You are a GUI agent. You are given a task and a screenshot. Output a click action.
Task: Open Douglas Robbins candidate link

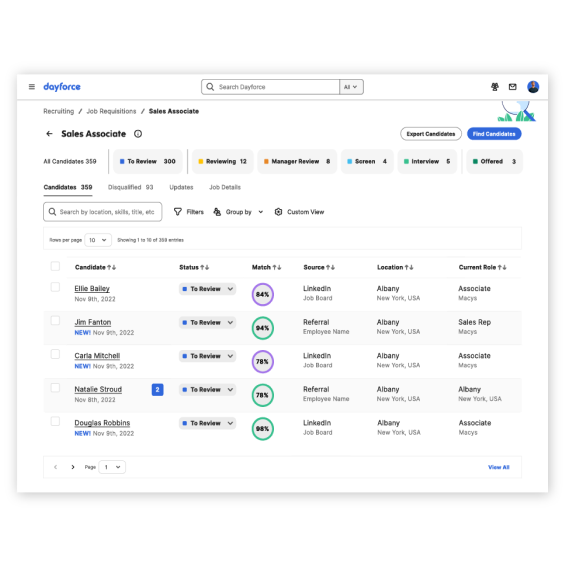click(x=102, y=423)
